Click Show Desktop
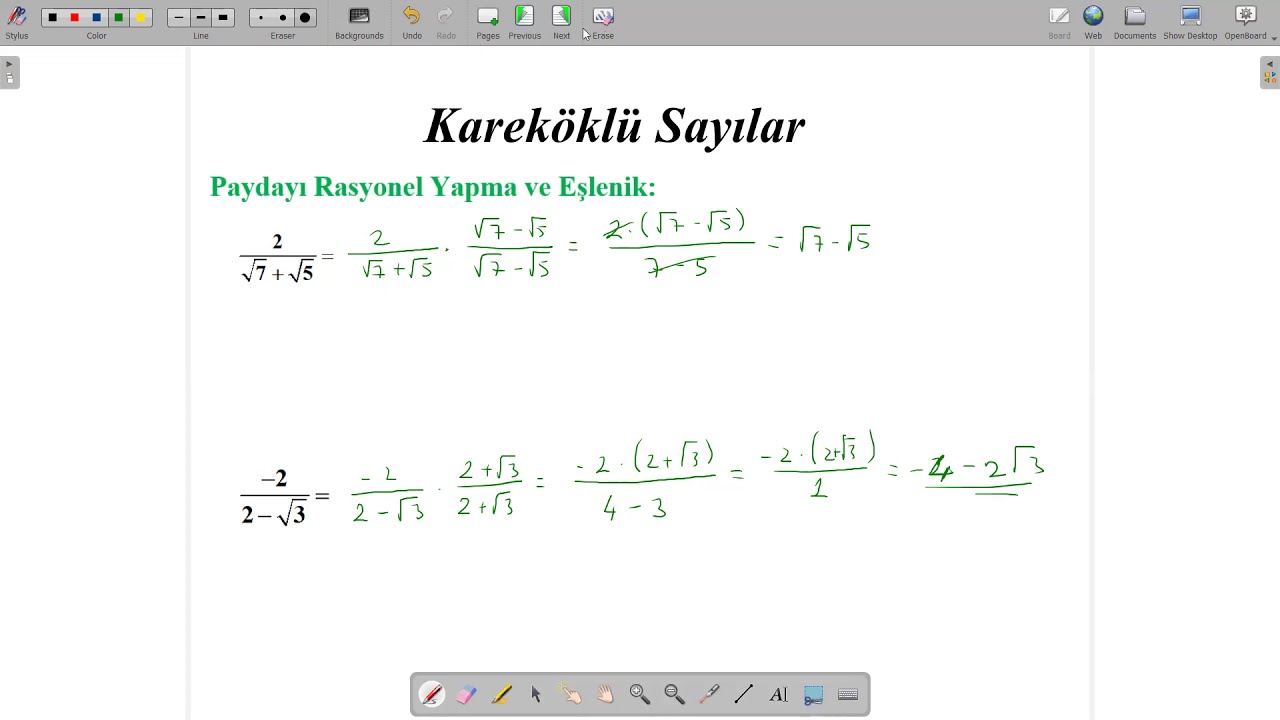This screenshot has height=720, width=1280. [x=1190, y=22]
